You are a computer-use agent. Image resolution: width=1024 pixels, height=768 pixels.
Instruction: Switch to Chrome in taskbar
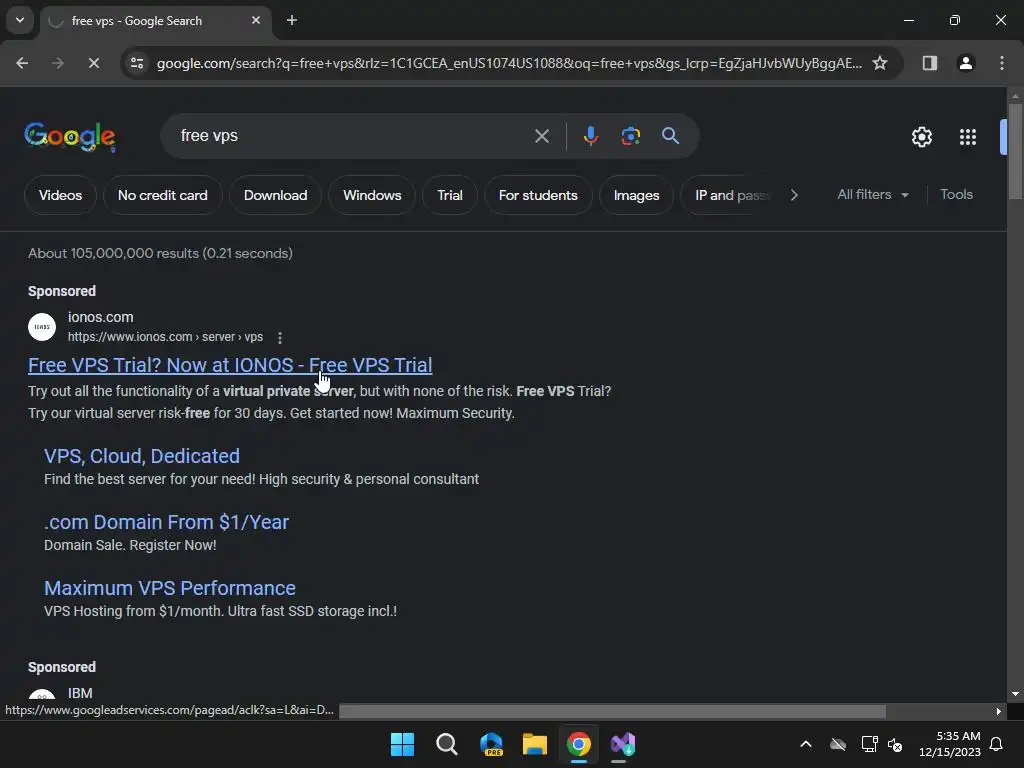tap(579, 744)
